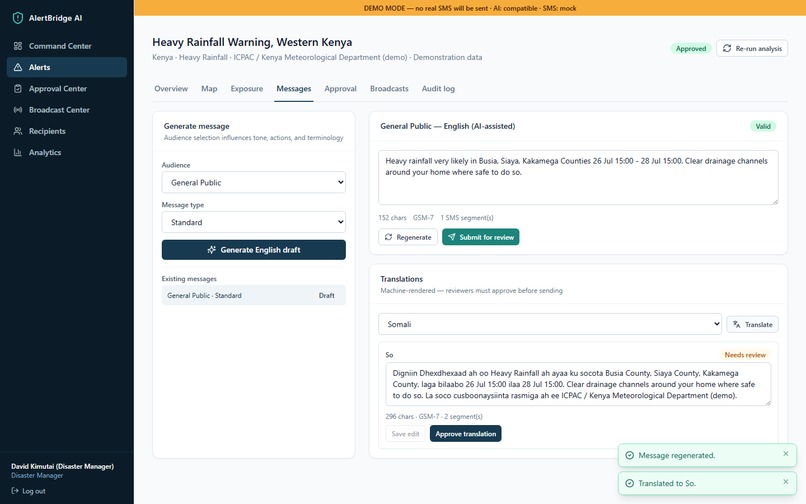Screen dimensions: 806x504
Task: Click the David Kimutai user name
Action: pos(63,466)
